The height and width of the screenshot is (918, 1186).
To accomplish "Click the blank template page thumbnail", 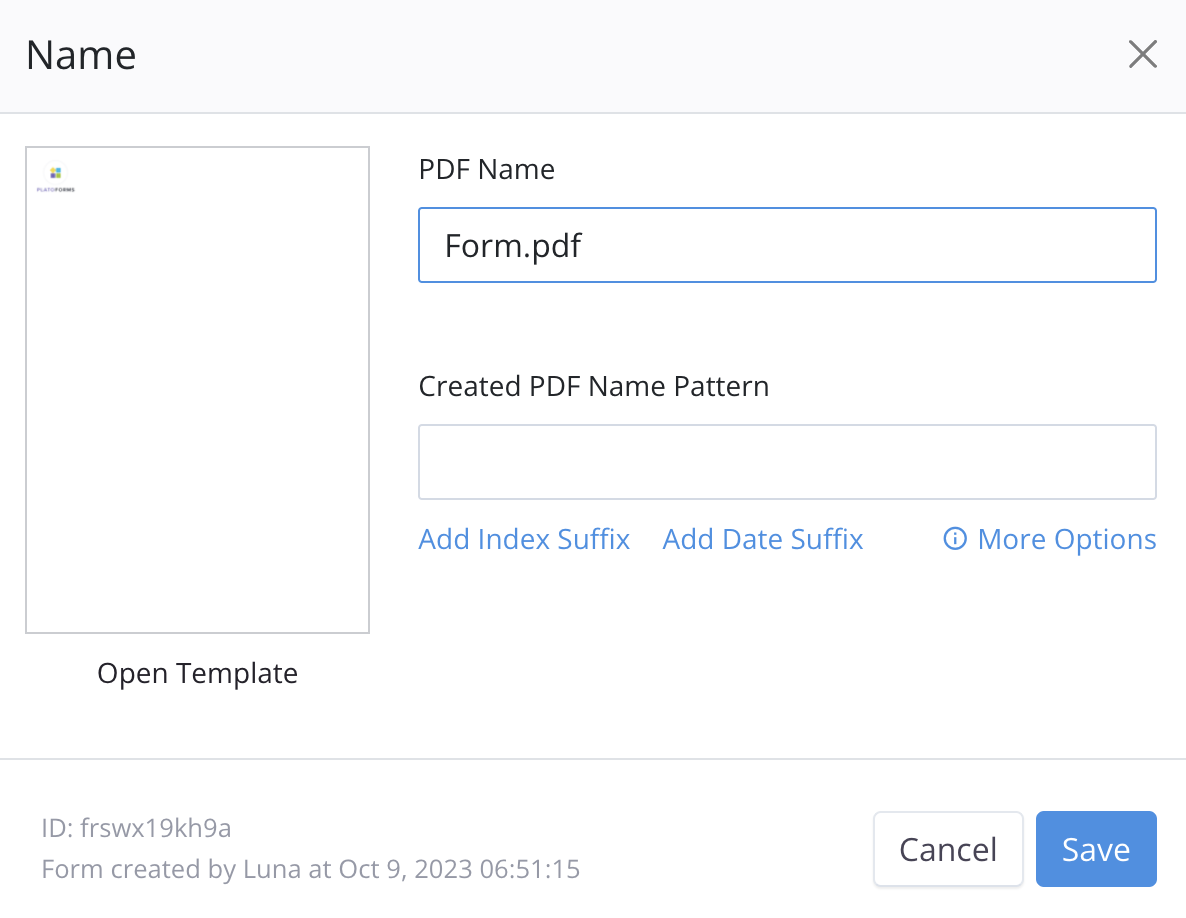I will [x=197, y=400].
